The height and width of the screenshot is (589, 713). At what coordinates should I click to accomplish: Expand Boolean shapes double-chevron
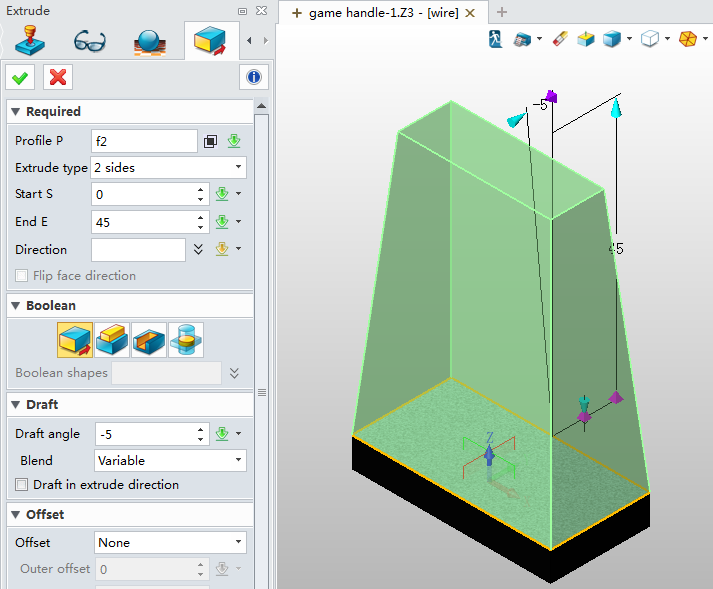click(234, 373)
